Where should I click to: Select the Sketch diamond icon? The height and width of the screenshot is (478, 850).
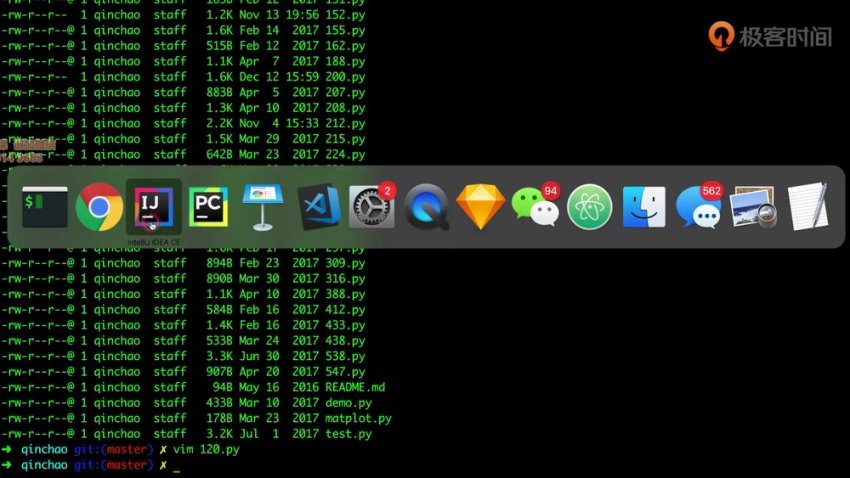click(481, 207)
